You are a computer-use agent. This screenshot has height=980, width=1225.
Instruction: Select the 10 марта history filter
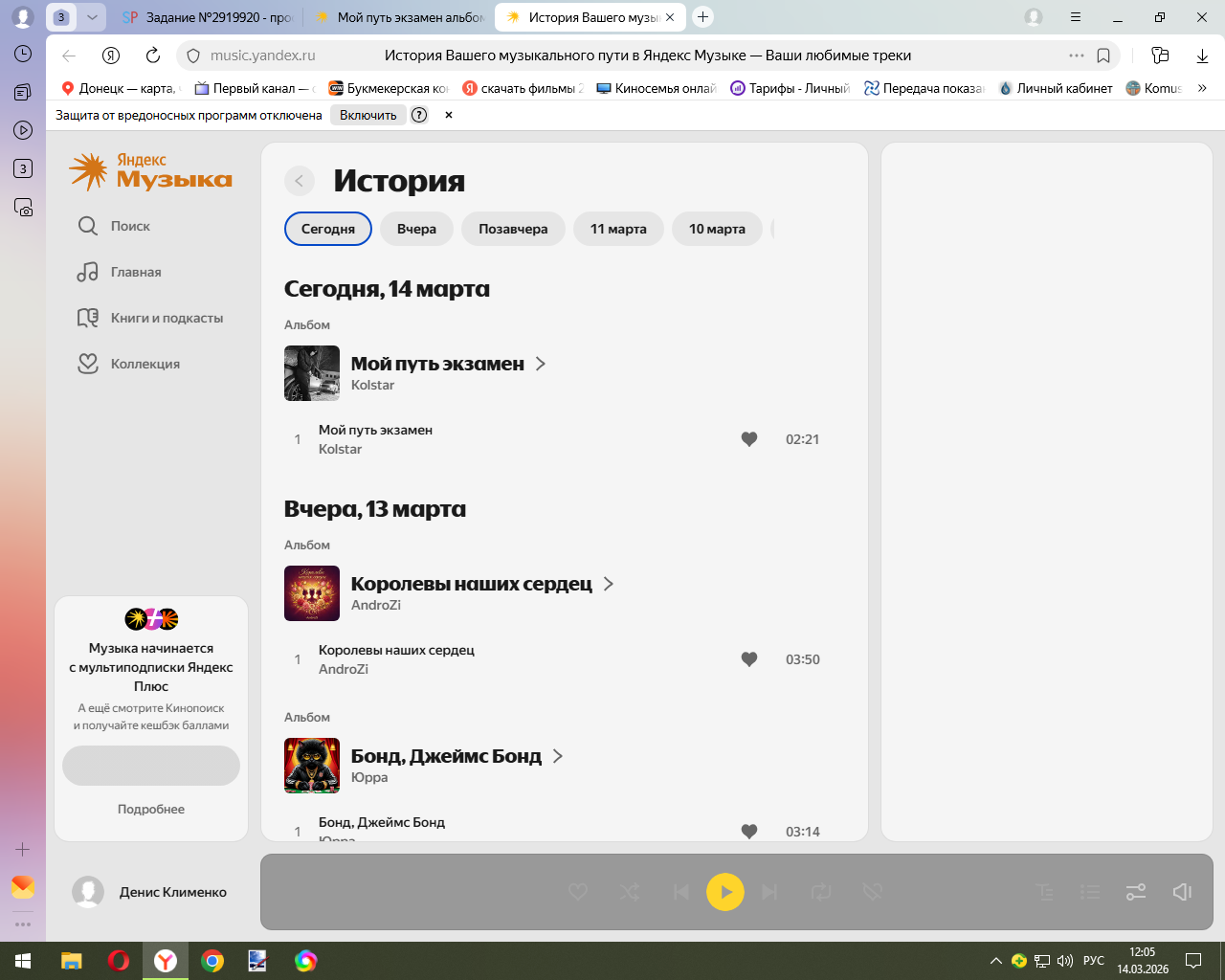717,229
